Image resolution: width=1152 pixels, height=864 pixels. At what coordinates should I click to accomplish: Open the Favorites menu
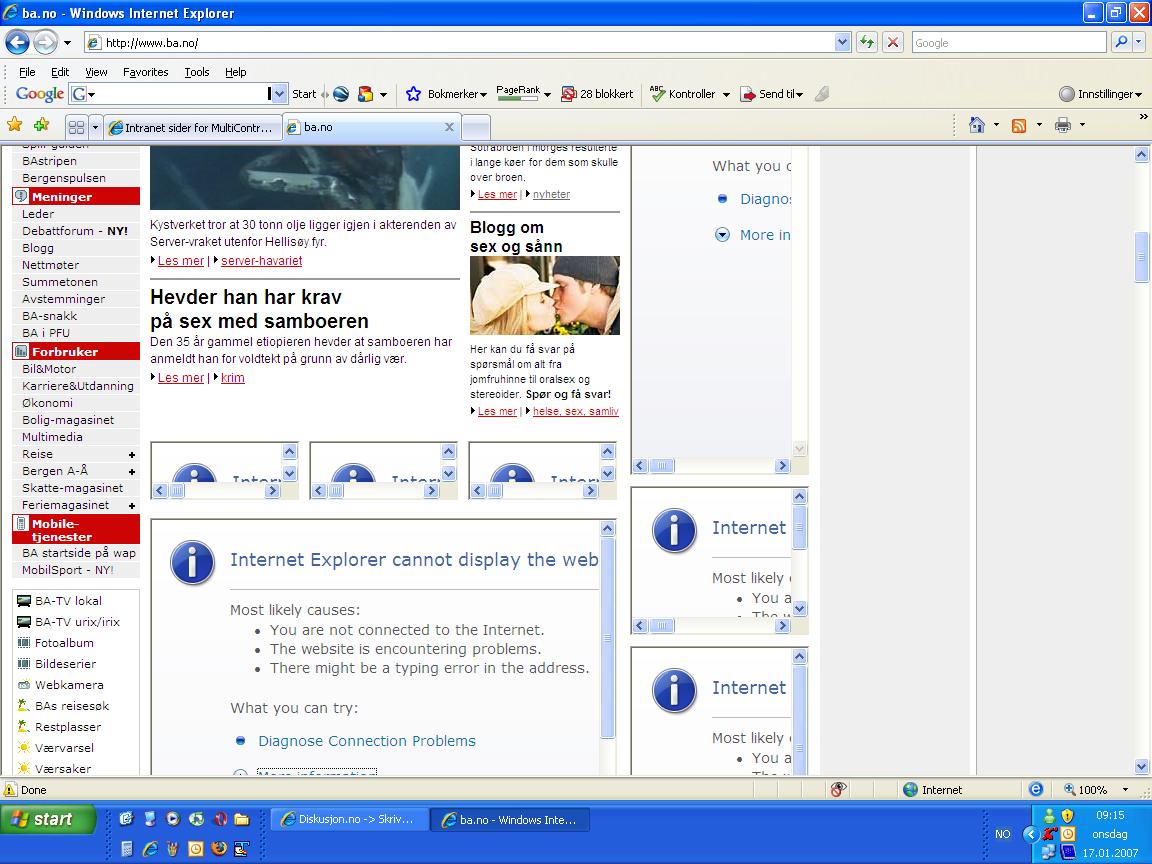tap(145, 72)
